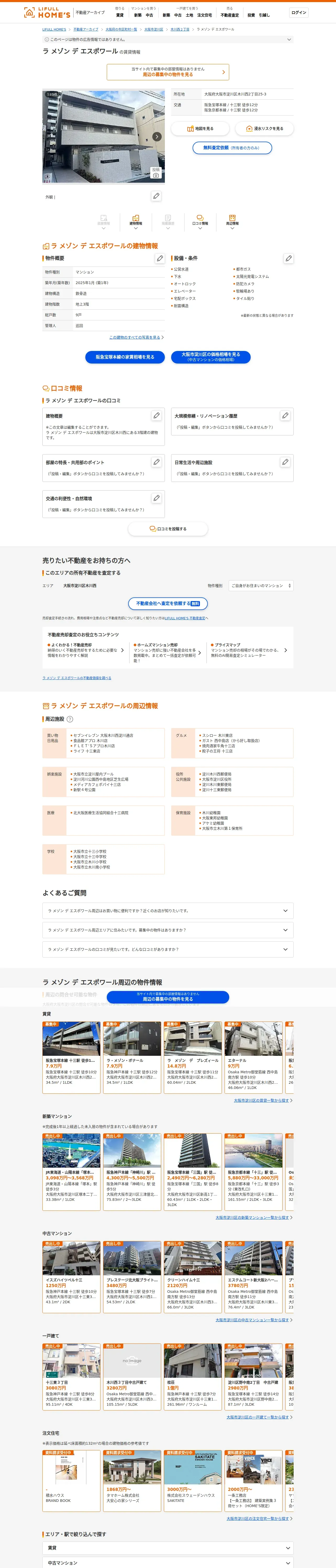Click blue 周辺の募集中の物件を見る floating button
Screen dimensions: 336x1568
click(x=168, y=997)
